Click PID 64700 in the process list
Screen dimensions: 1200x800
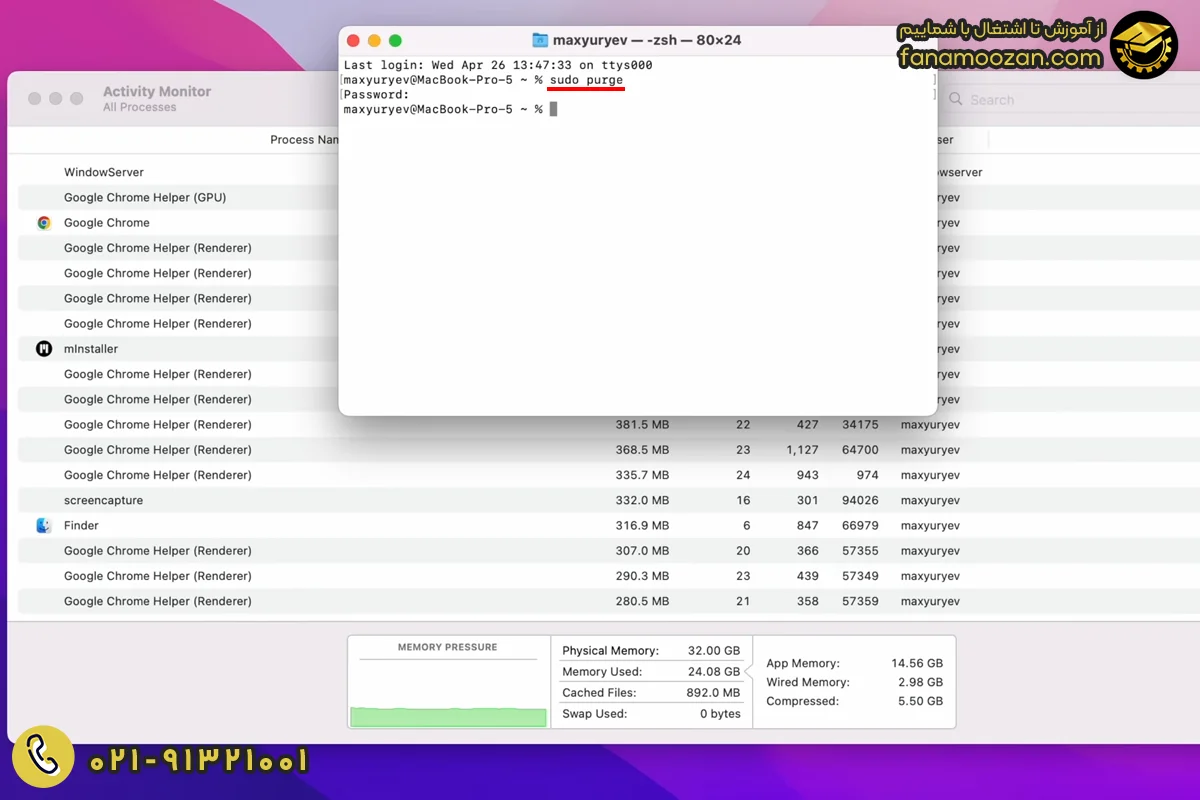(x=860, y=450)
